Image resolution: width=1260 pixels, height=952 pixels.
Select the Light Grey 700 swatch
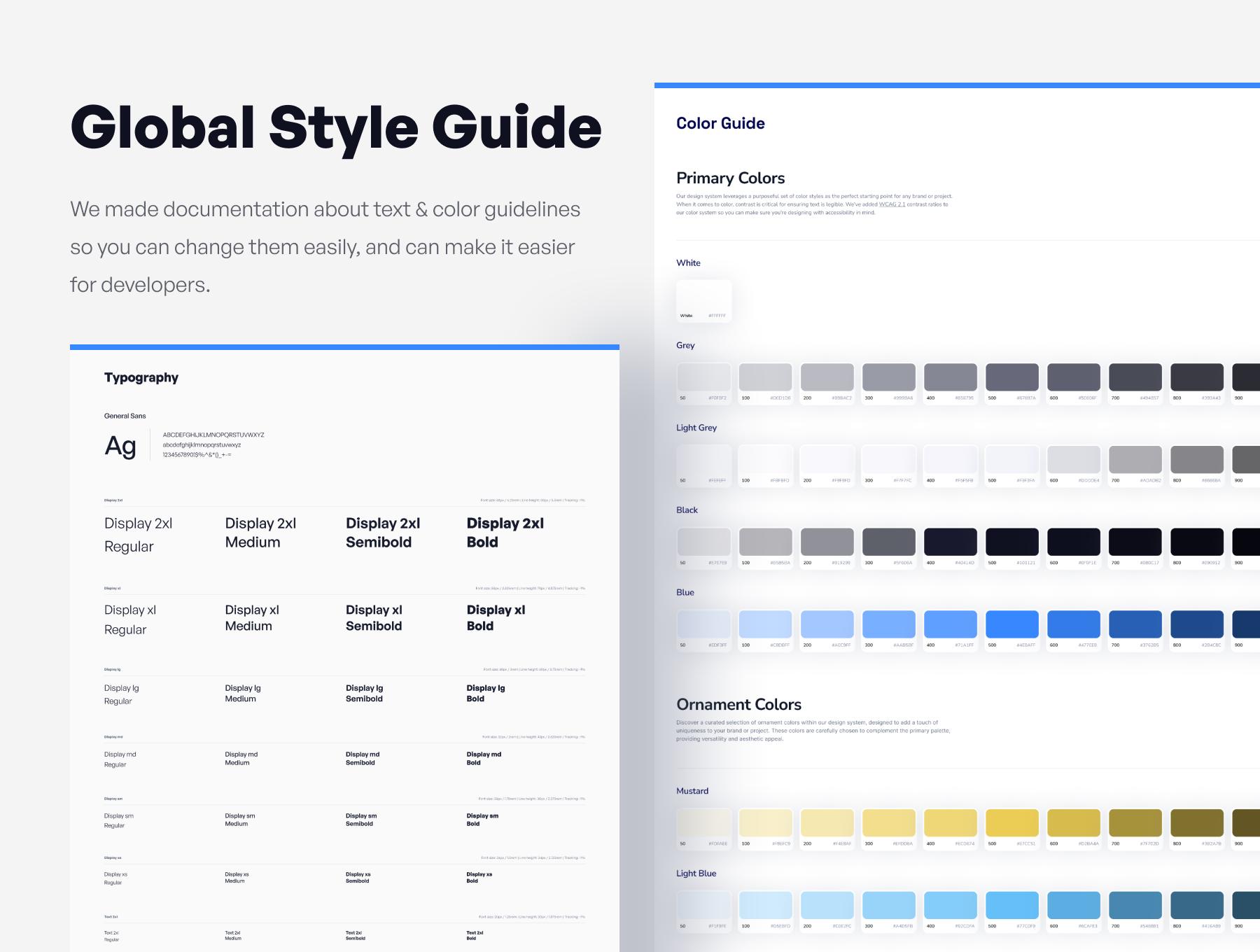click(x=1135, y=460)
